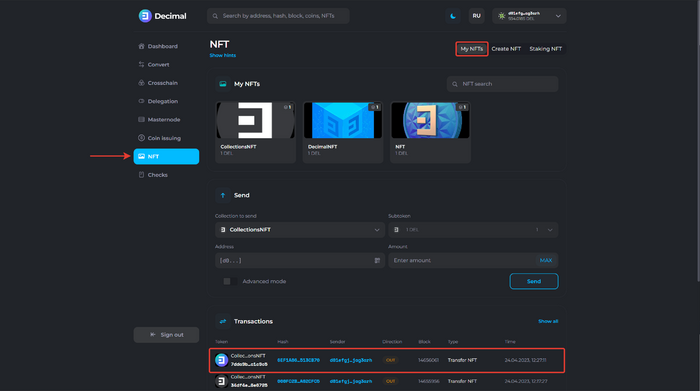Click token icon of first transaction
This screenshot has width=700, height=391.
coord(221,360)
